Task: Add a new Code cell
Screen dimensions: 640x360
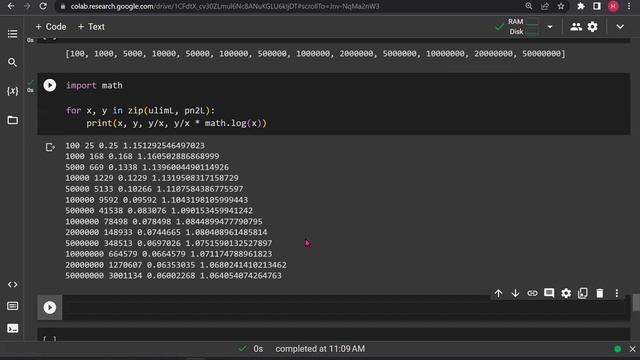Action: point(51,27)
